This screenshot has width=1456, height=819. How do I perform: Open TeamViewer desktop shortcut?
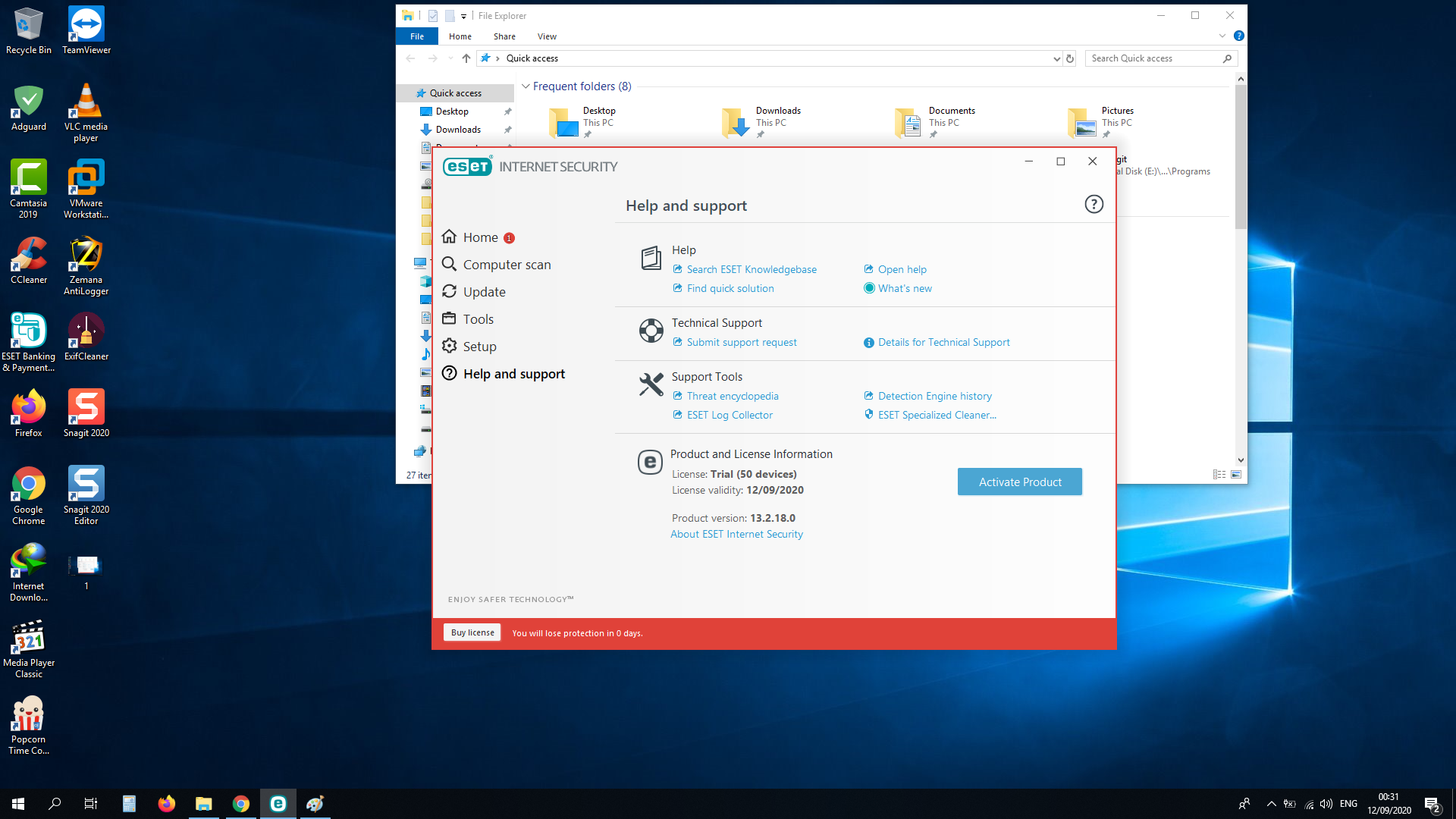tap(86, 30)
